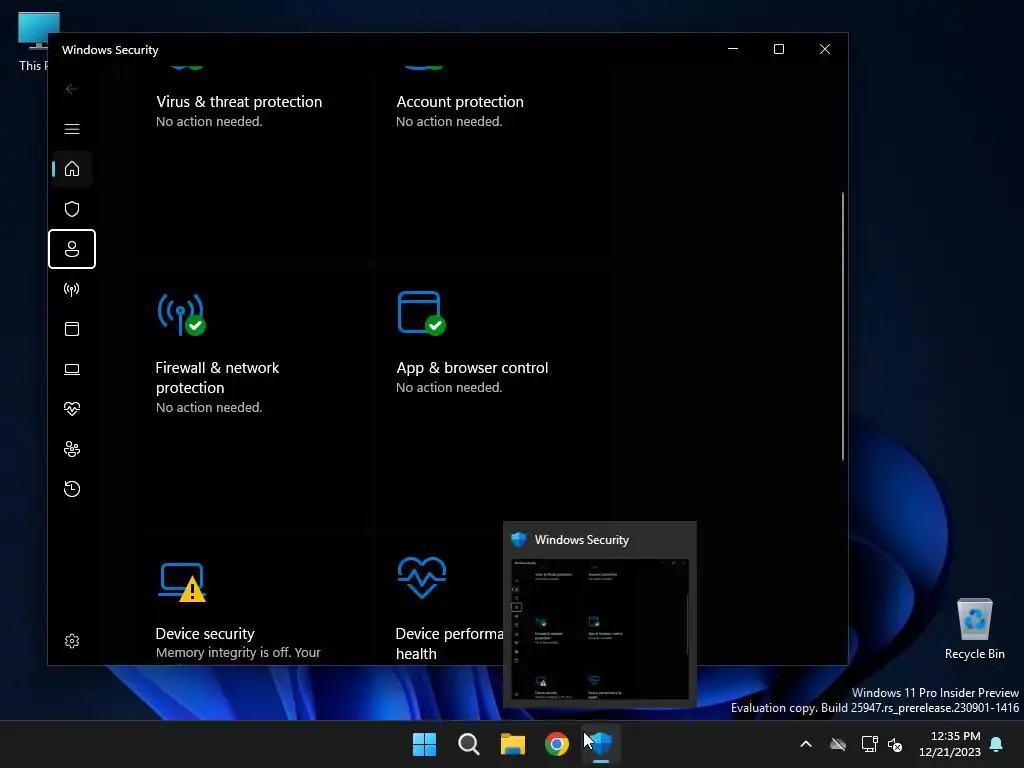Go back with the back arrow

(72, 89)
